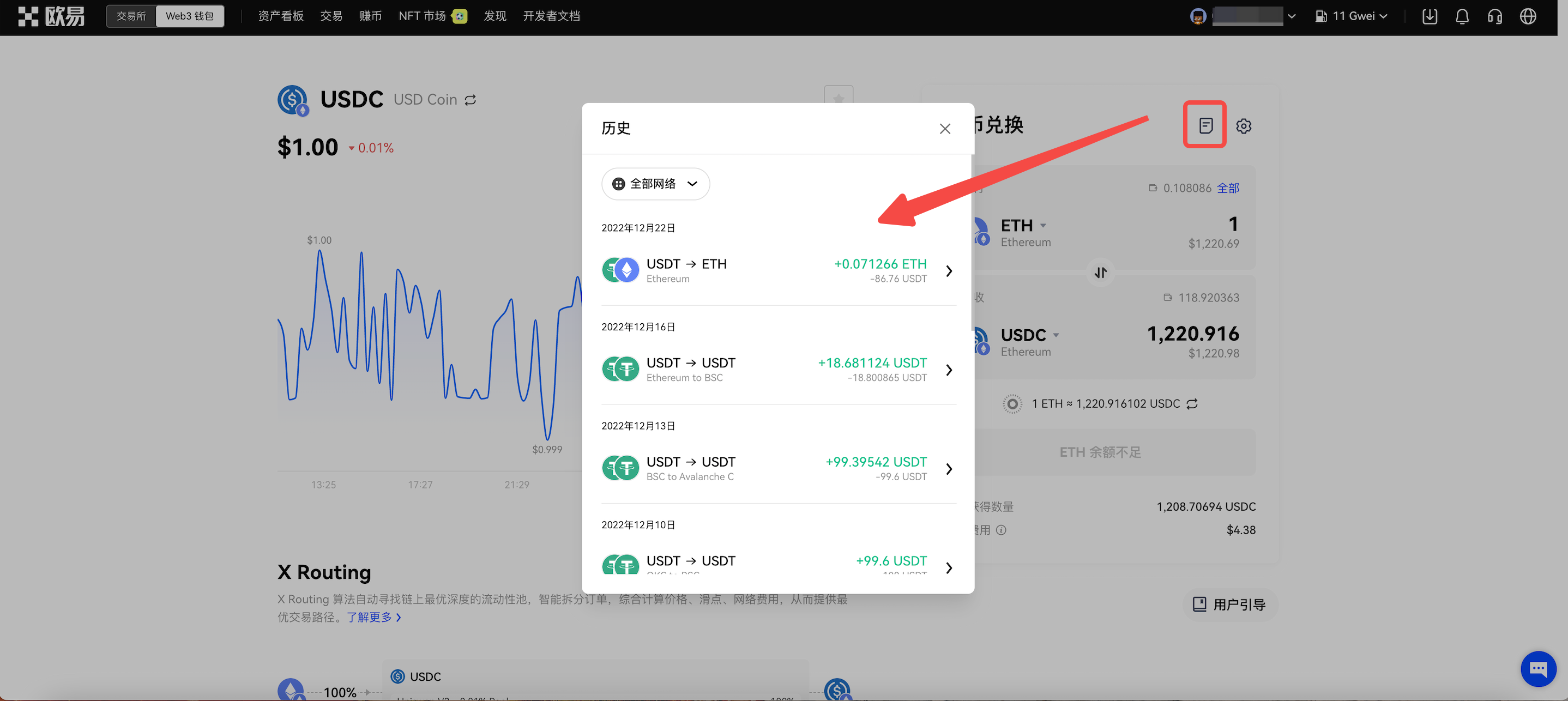Switch to Web3 钱包 mode
1568x701 pixels.
189,16
